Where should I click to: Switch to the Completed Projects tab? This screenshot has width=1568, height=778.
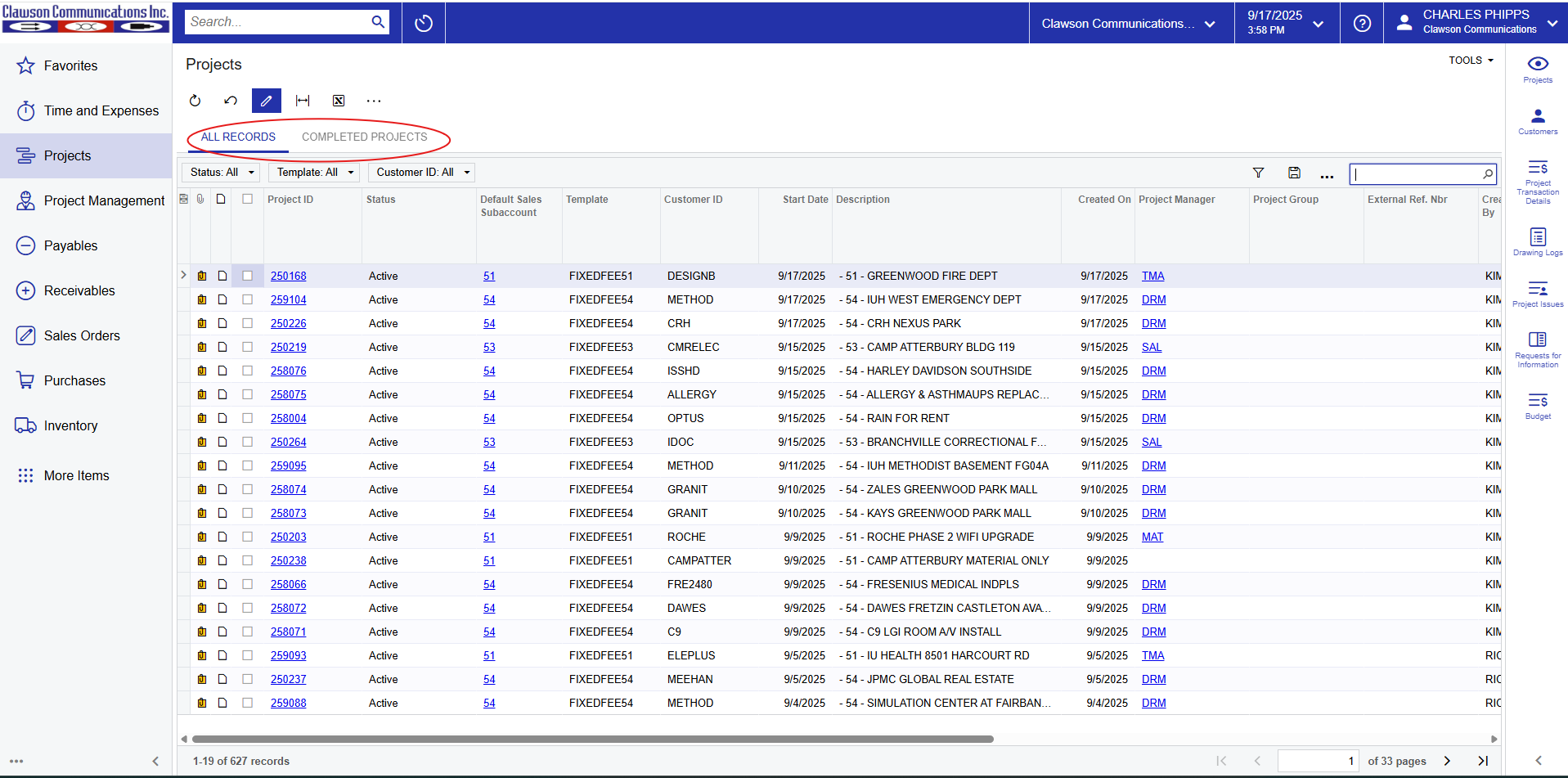364,137
